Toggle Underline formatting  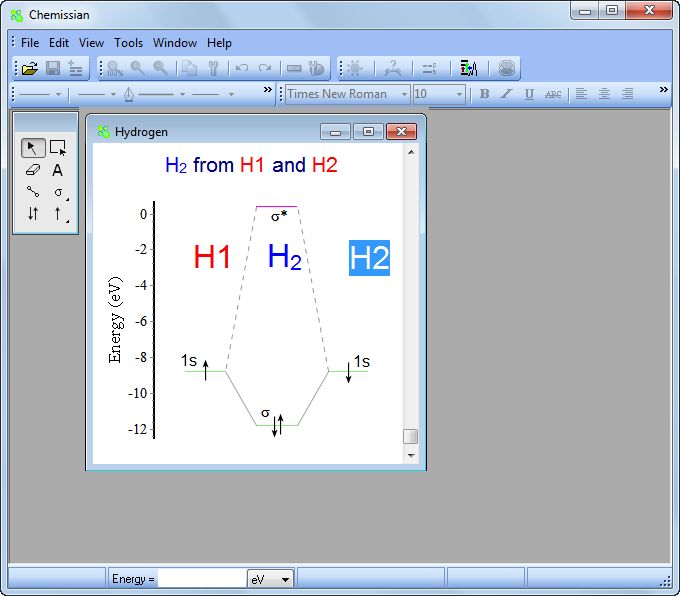point(529,94)
